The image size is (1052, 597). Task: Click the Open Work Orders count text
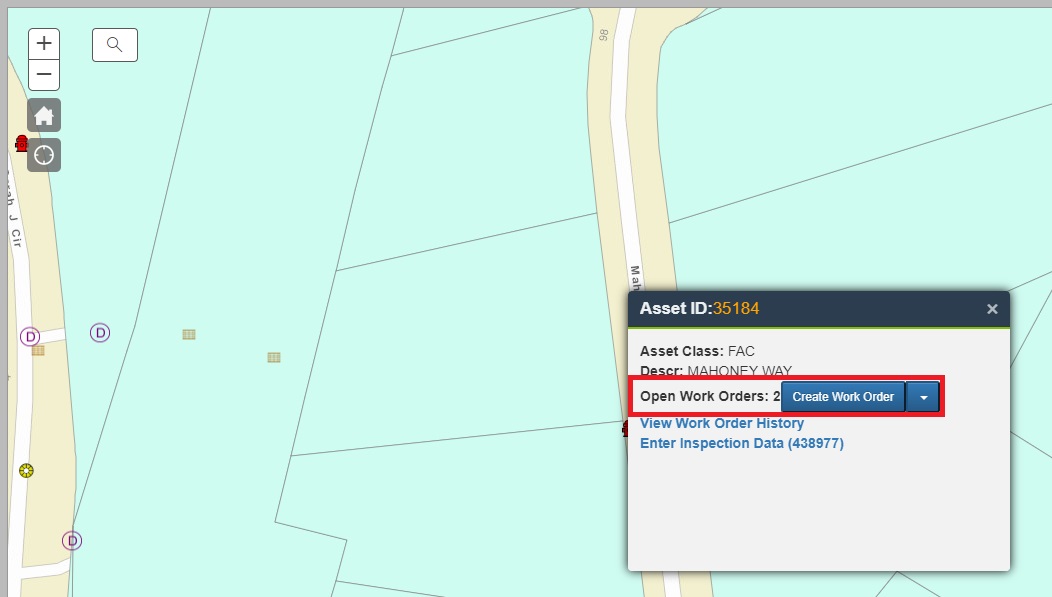pyautogui.click(x=705, y=396)
